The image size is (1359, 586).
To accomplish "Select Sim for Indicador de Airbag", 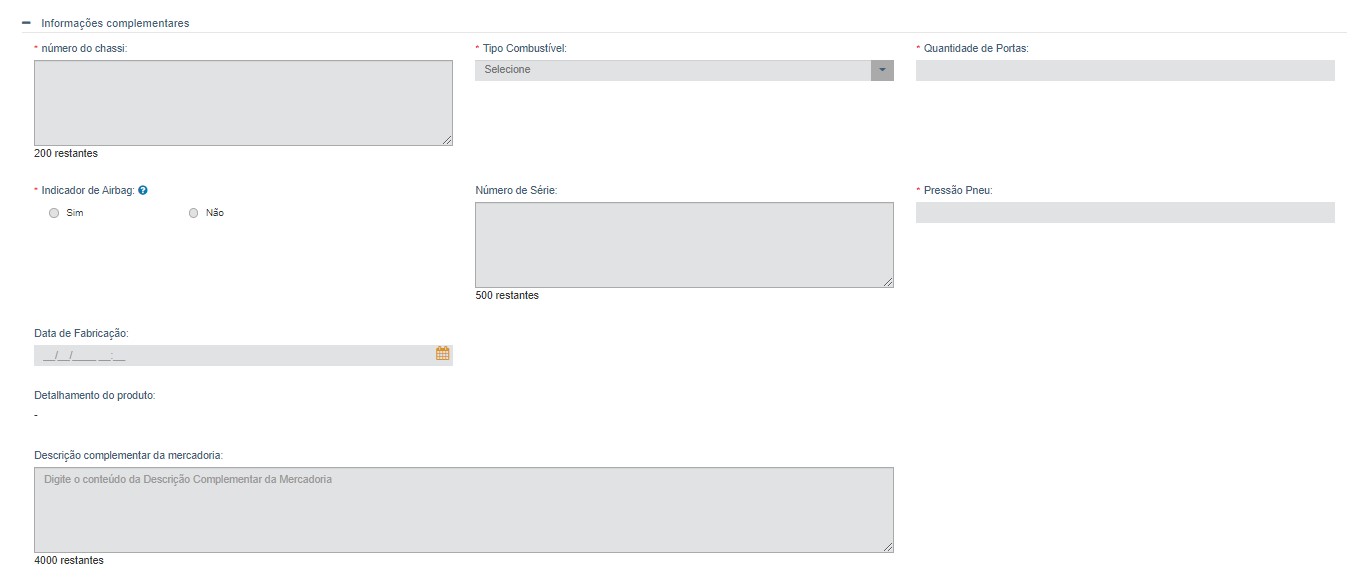I will click(x=54, y=213).
